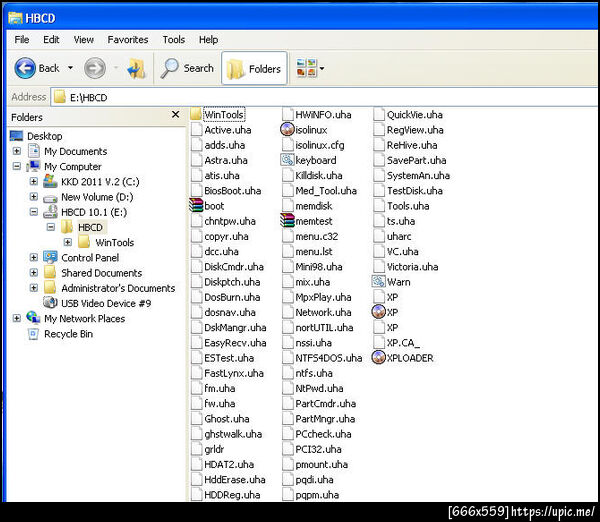Select My Documents icon in tree
Screen dimensions: 600x522
[34, 151]
